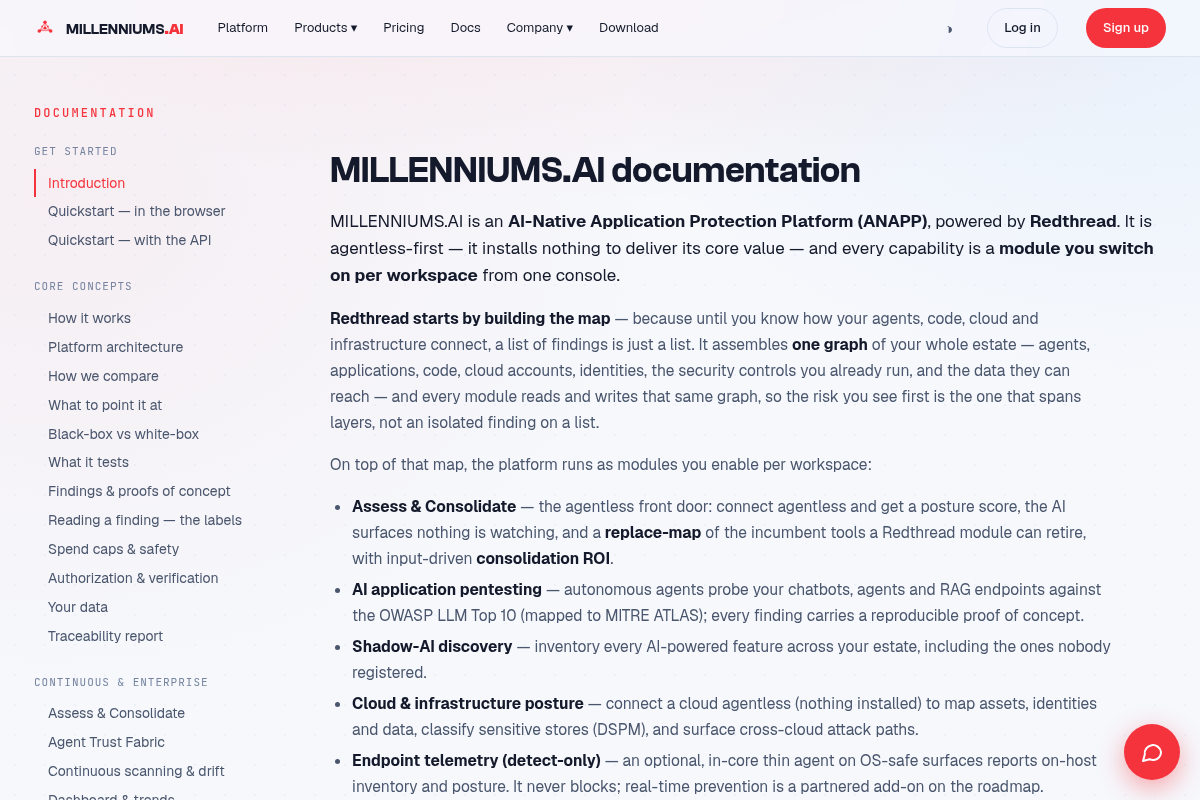The height and width of the screenshot is (800, 1200).
Task: Open the How we compare page
Action: (104, 376)
